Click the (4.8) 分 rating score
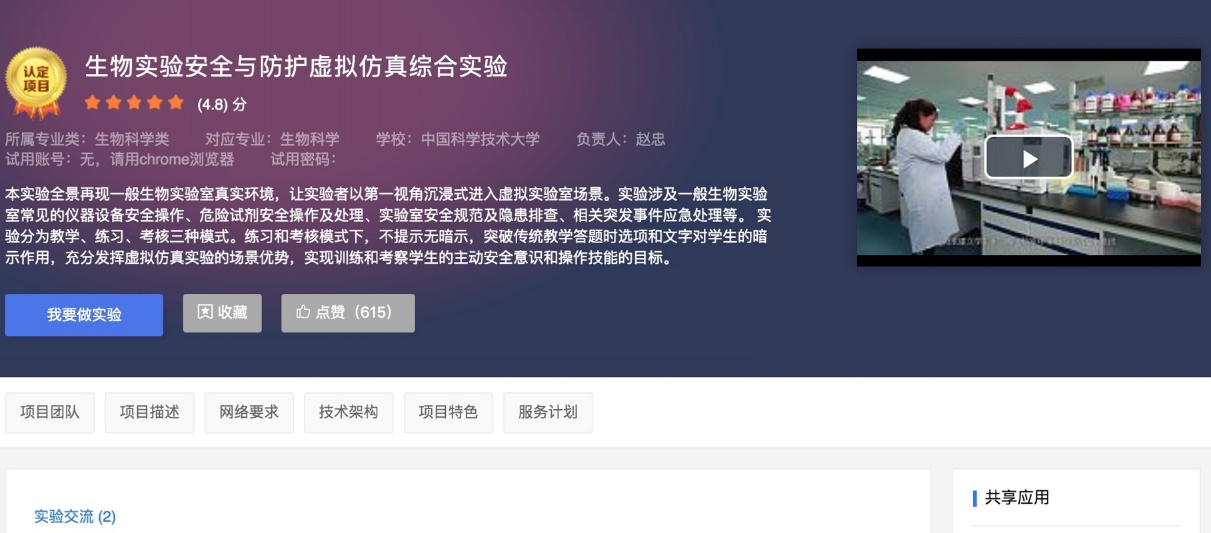 click(222, 104)
